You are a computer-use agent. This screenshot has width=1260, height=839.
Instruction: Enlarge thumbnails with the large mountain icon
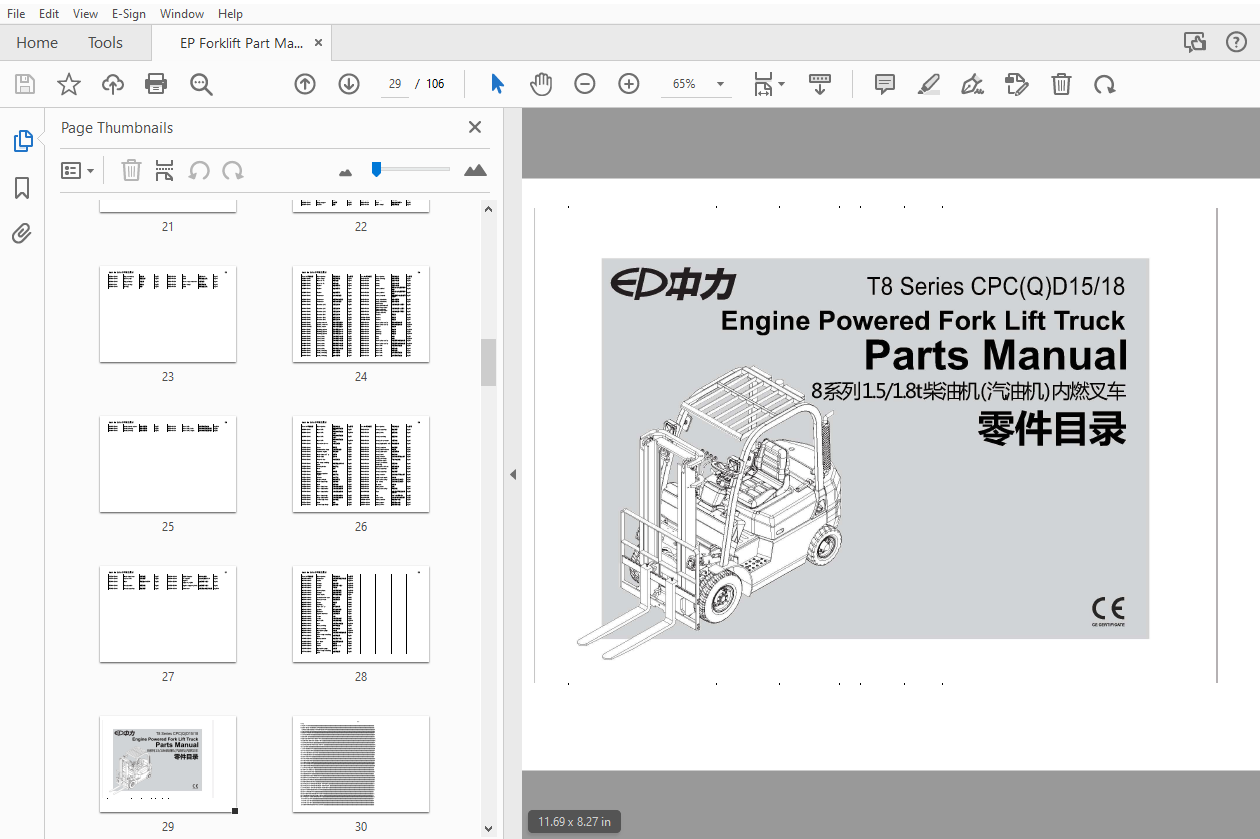tap(476, 170)
